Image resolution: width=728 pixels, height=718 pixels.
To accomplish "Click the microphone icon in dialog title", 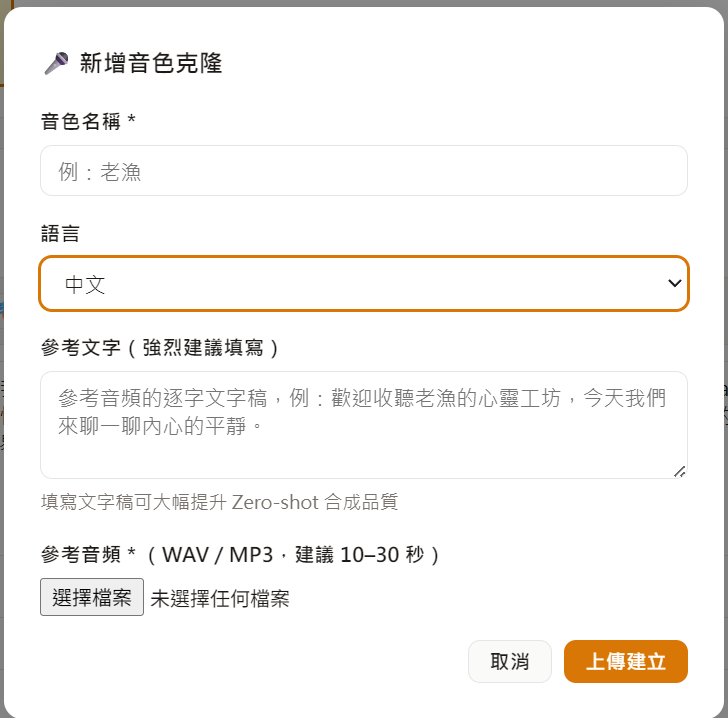I will [56, 64].
